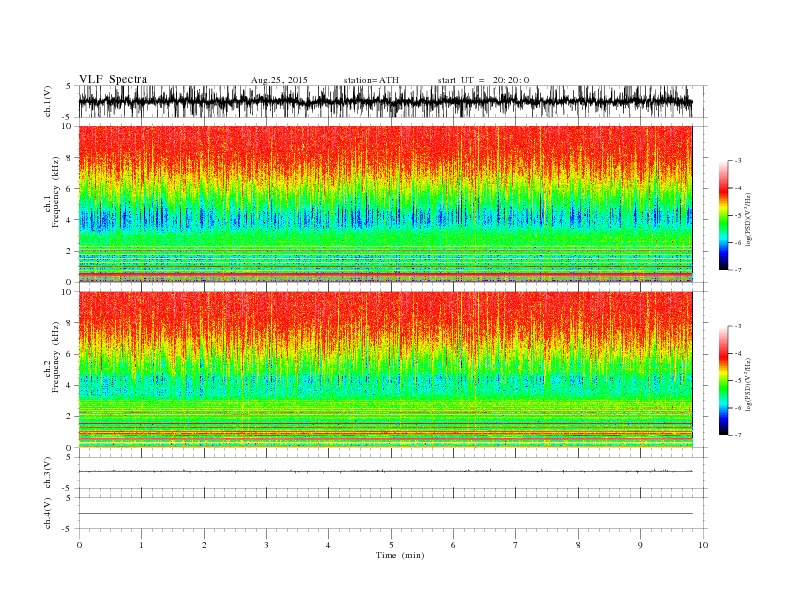Click the "-7" label on ch.2 color scale
This screenshot has height=612, width=792.
tap(738, 435)
